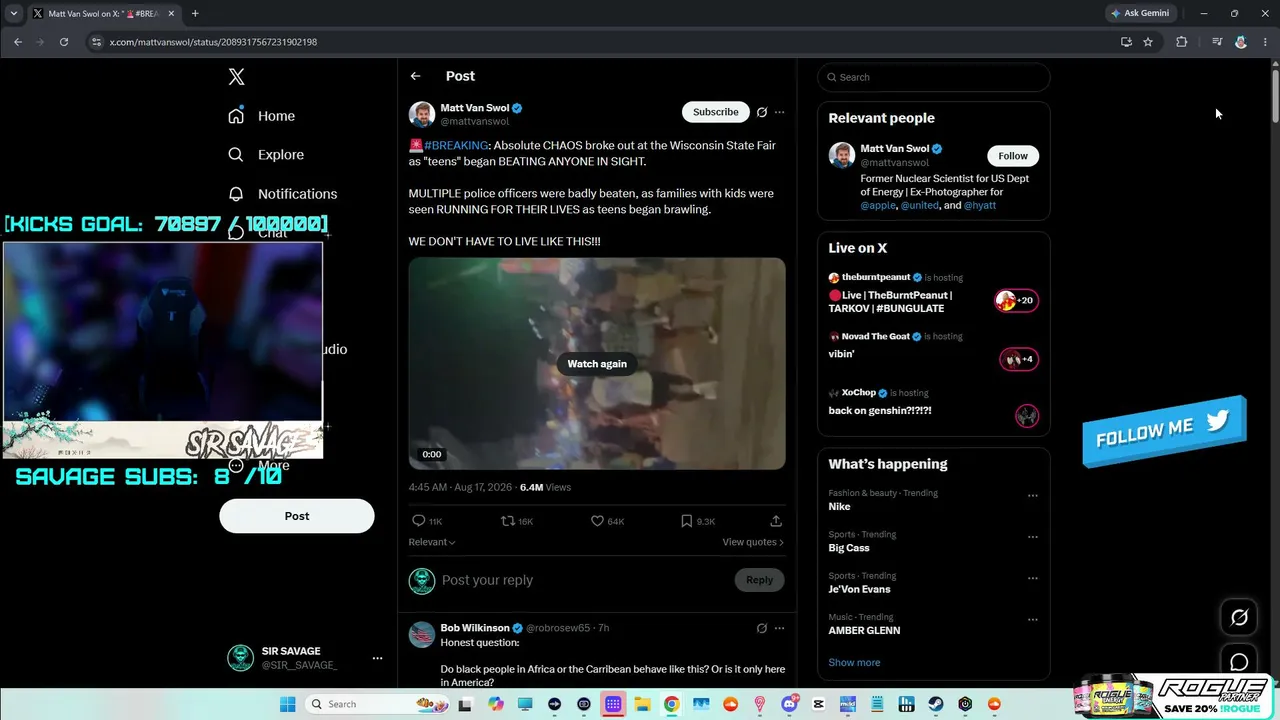Open View quotes link
Image resolution: width=1280 pixels, height=720 pixels.
753,542
